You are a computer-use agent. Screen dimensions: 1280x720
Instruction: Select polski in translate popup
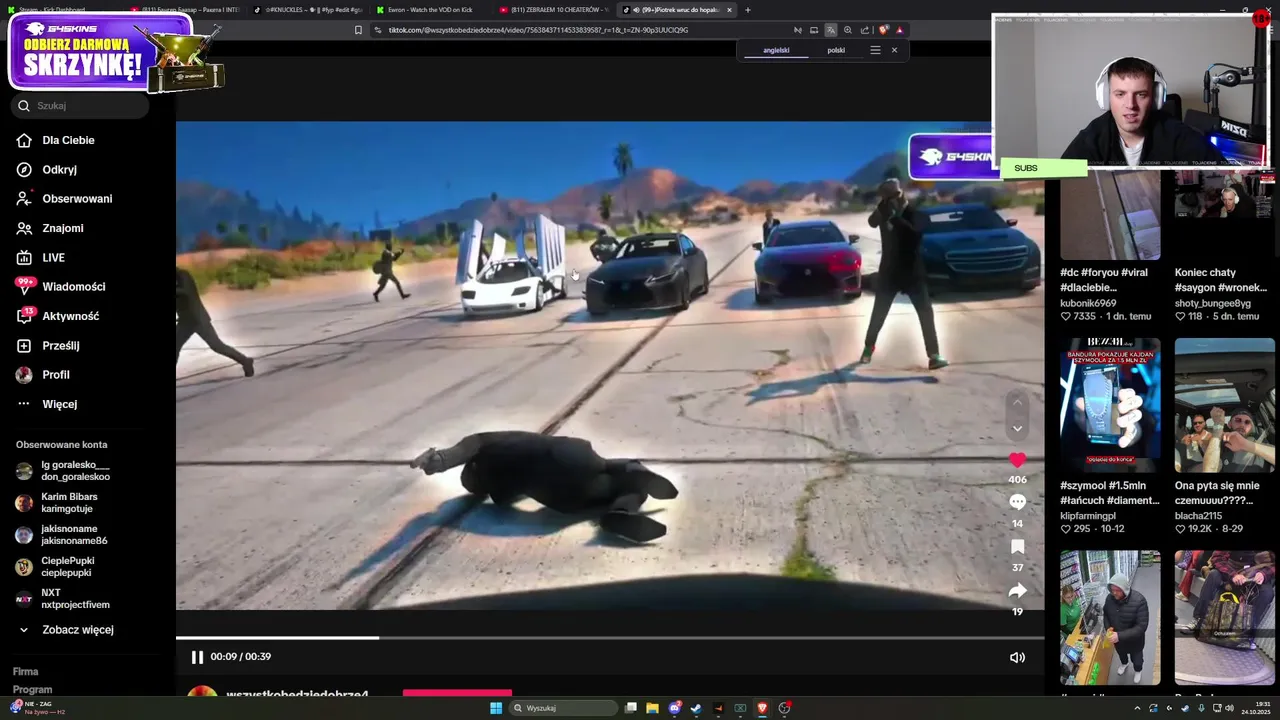click(x=836, y=50)
